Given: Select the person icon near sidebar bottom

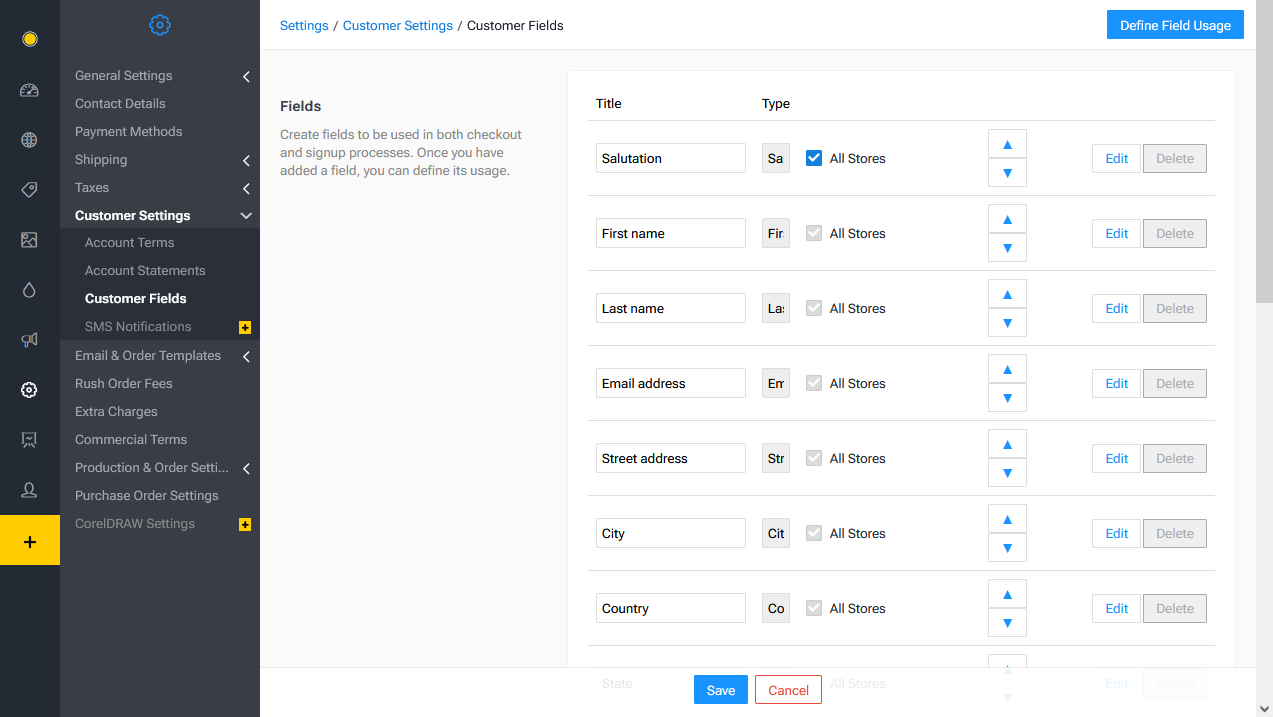Looking at the screenshot, I should (x=29, y=489).
